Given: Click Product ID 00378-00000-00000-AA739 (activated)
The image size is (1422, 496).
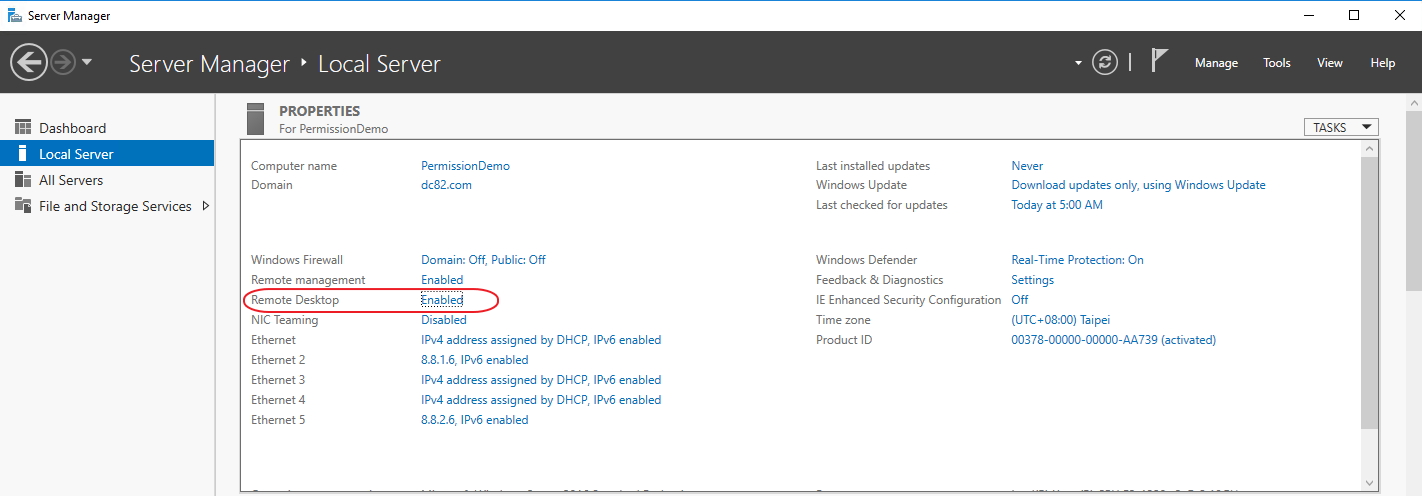Looking at the screenshot, I should [1114, 340].
